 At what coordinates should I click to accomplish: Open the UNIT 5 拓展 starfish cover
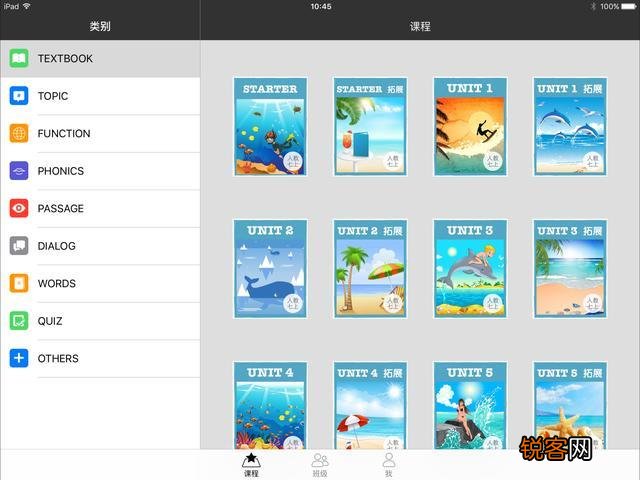click(570, 406)
